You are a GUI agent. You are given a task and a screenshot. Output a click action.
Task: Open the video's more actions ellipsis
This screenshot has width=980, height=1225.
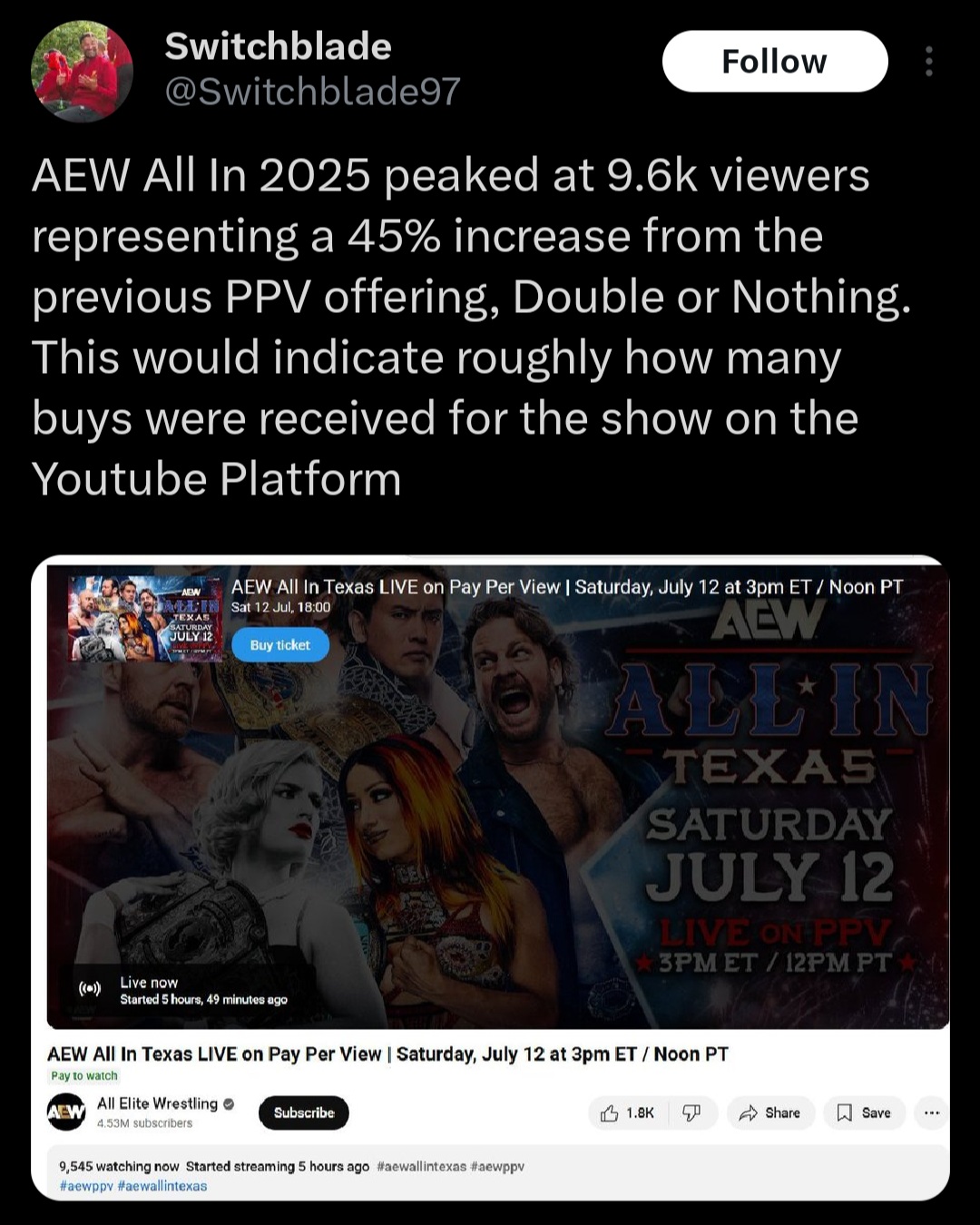pyautogui.click(x=931, y=1113)
